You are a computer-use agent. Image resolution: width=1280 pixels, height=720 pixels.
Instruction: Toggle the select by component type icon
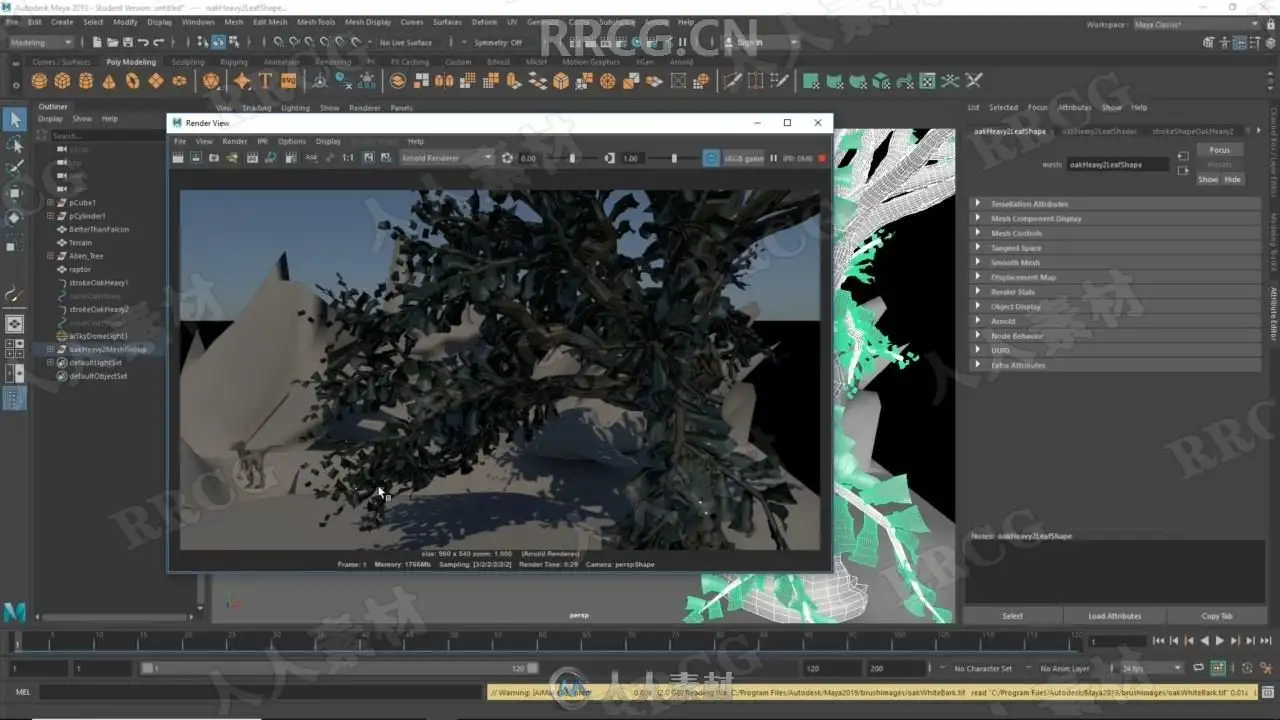234,42
